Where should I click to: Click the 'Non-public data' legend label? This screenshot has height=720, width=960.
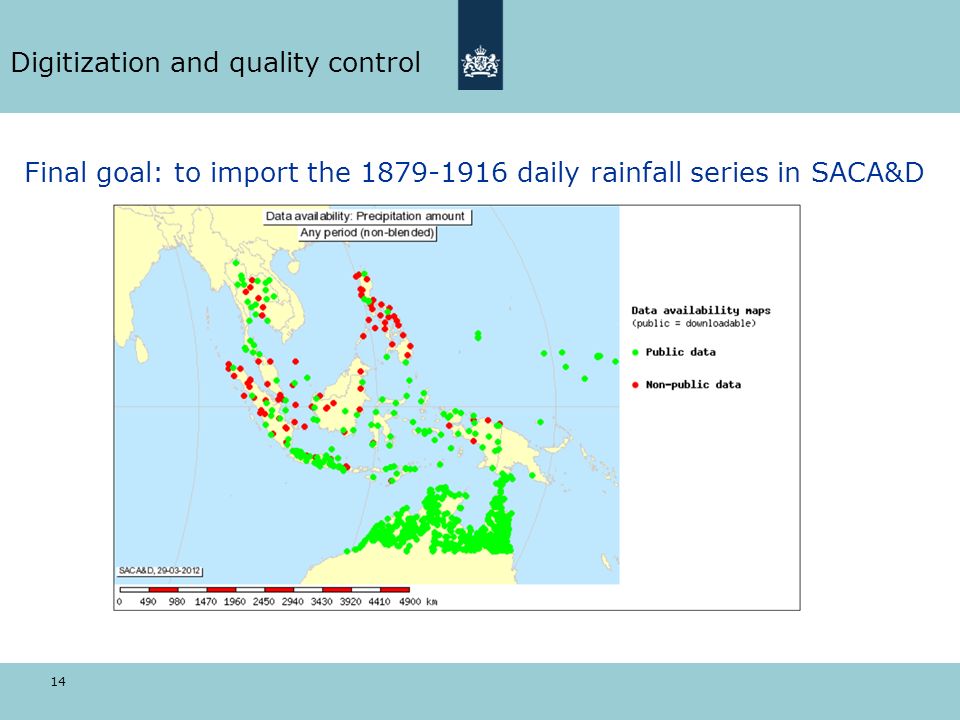693,384
